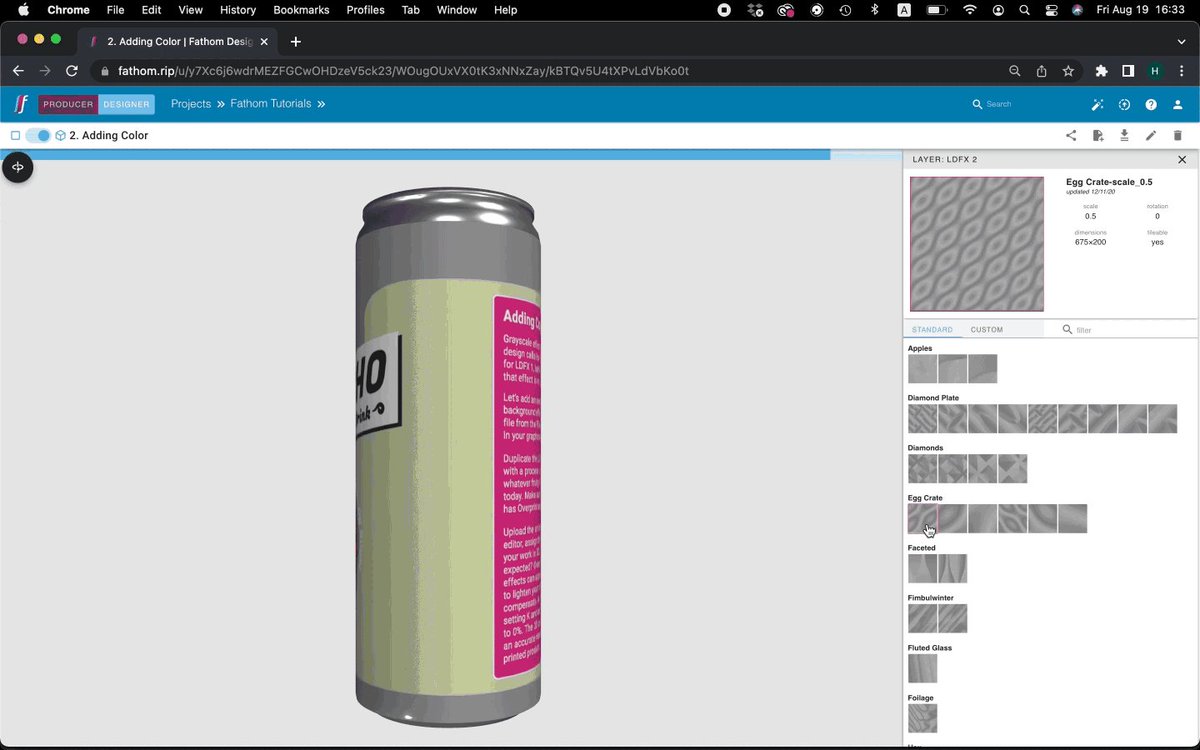Screen dimensions: 1200x750
Task: Open the help question mark icon
Action: (x=1151, y=105)
